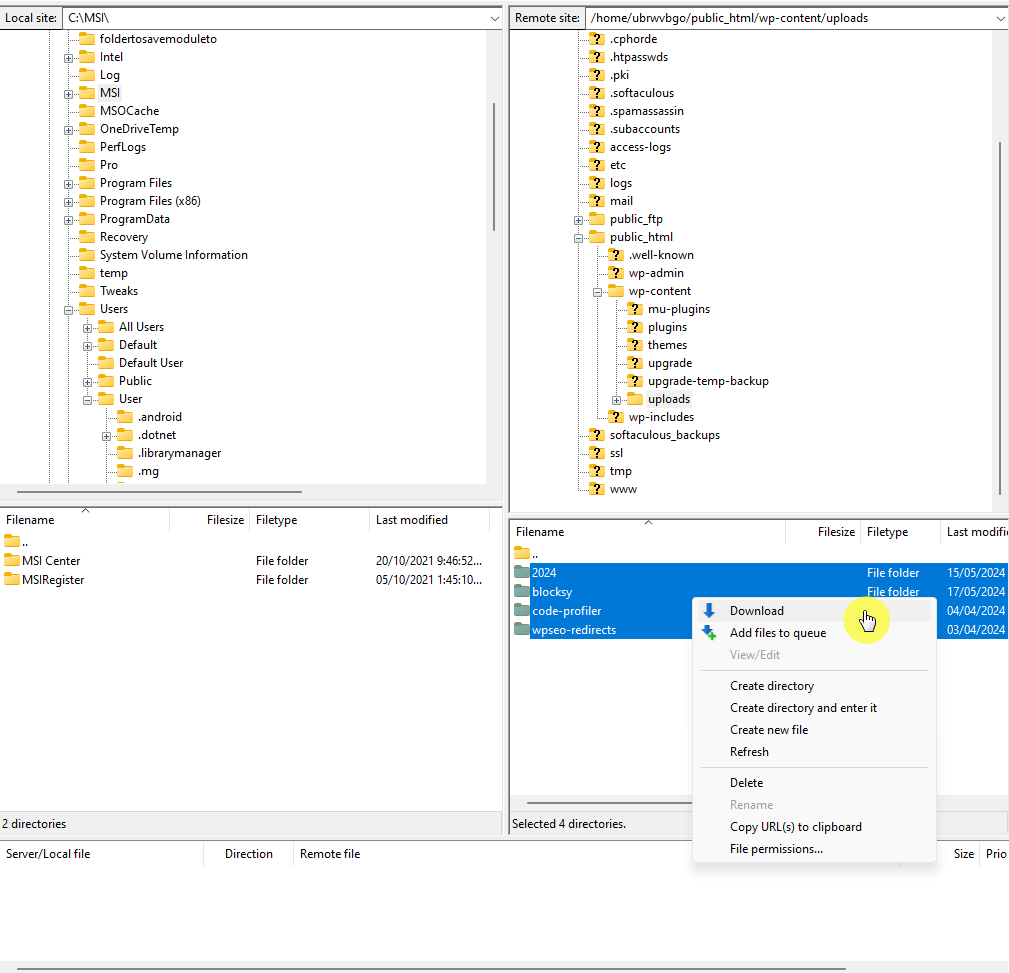The image size is (1009, 973).
Task: Click the upgrade-temp-backup folder icon
Action: [635, 381]
